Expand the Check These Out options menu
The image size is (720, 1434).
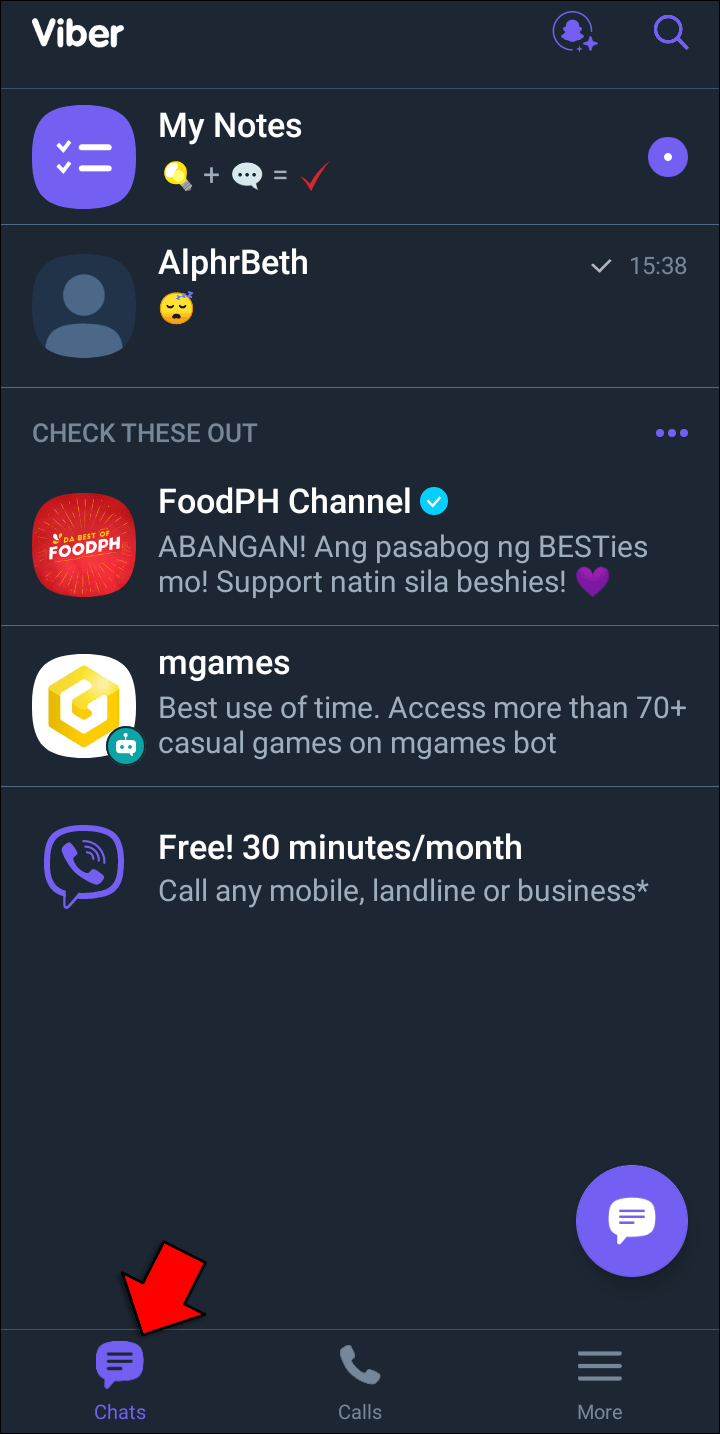pos(671,433)
